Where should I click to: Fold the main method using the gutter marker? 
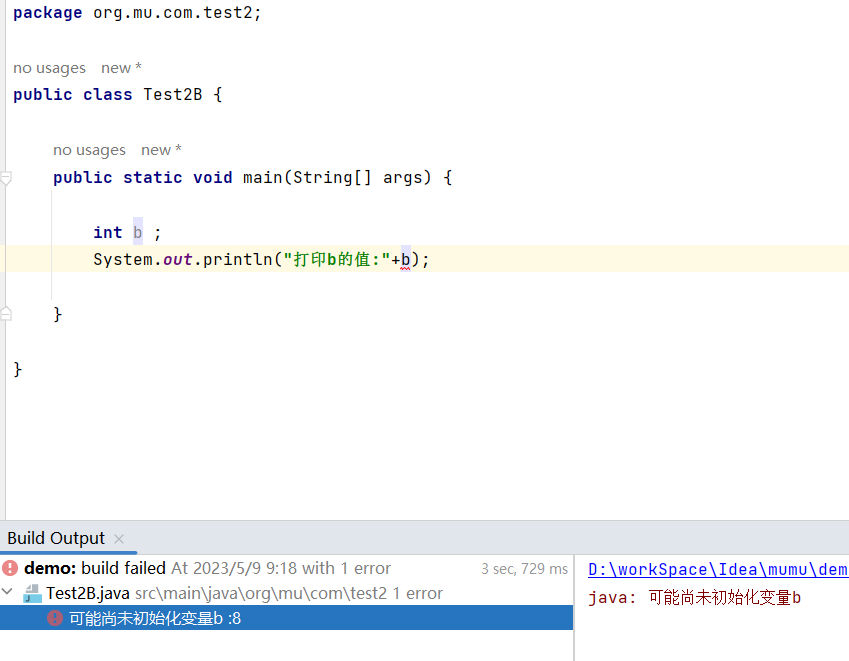[x=6, y=178]
